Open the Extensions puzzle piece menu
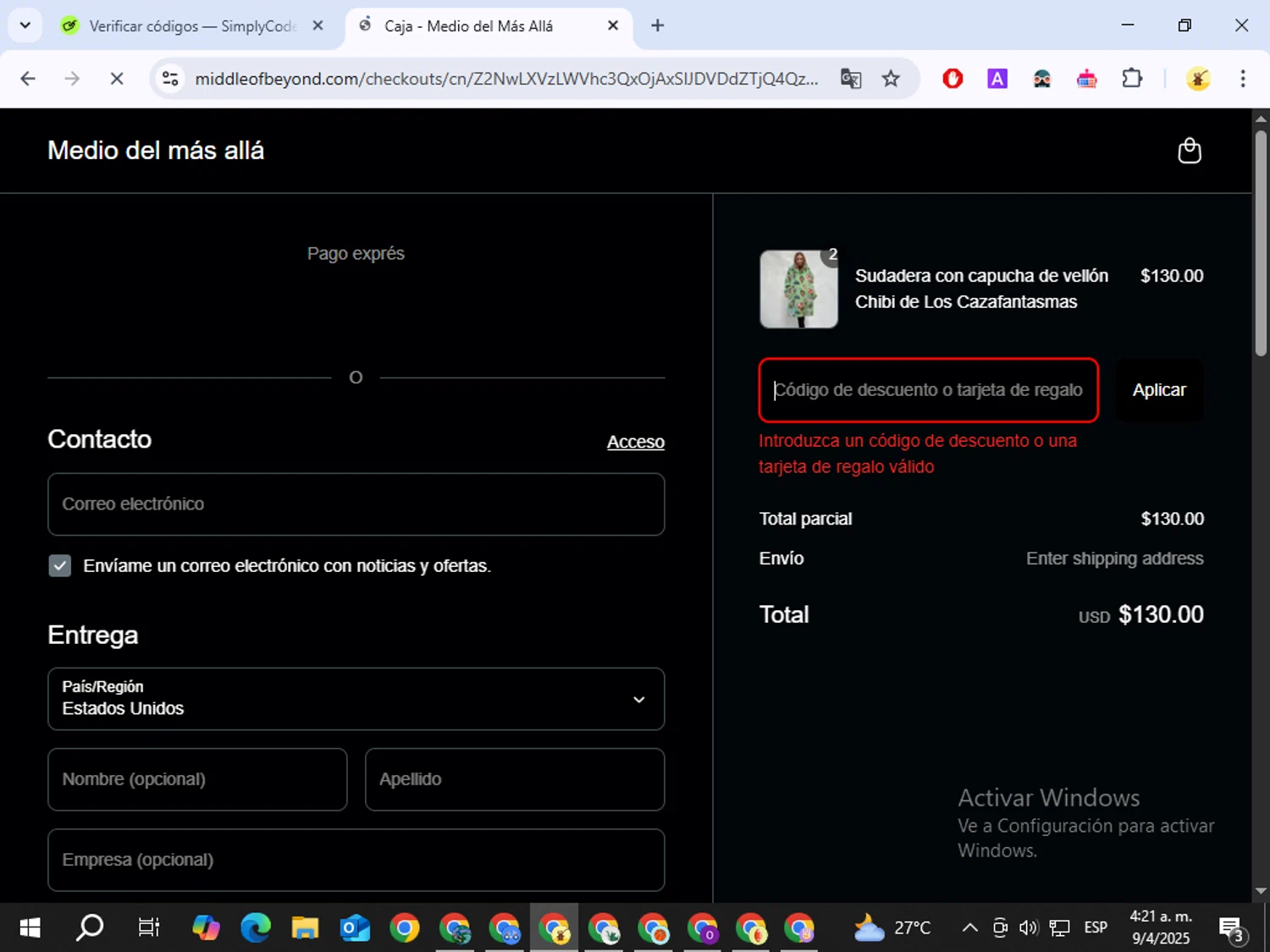 (1132, 79)
